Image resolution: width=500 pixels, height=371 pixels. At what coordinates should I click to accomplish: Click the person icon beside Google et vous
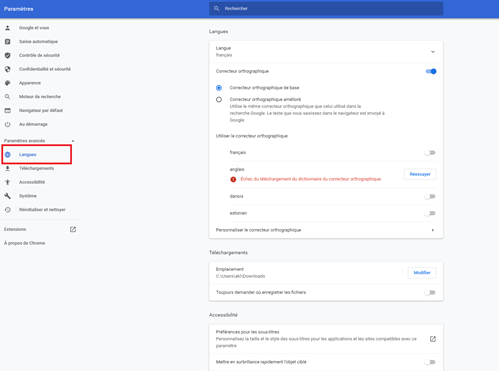click(x=7, y=28)
